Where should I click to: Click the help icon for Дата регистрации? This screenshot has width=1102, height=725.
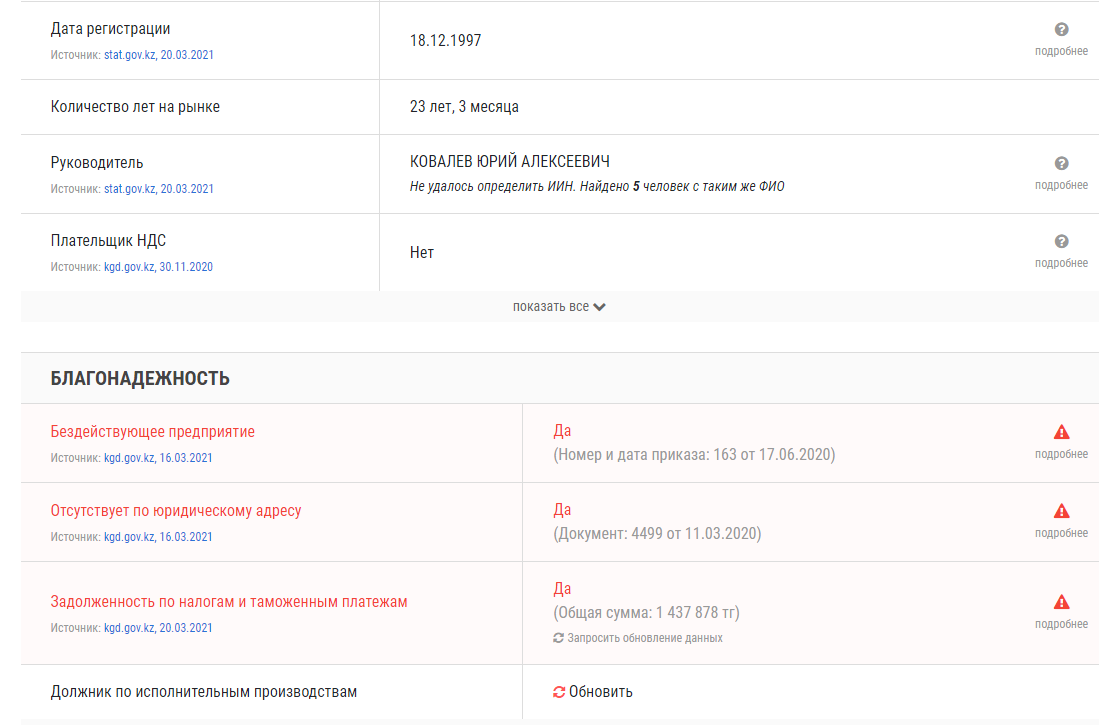click(x=1061, y=30)
